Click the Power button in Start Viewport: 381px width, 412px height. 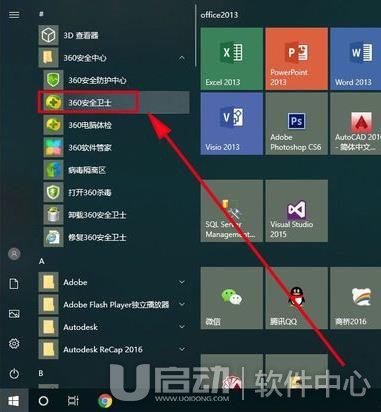point(14,374)
